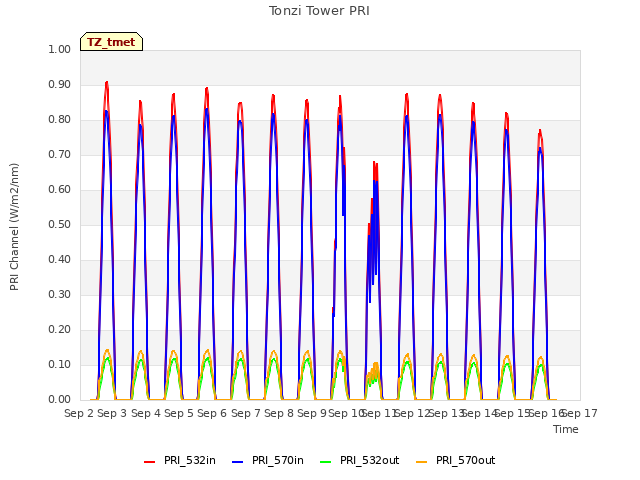Click the Sep 7 x-axis tick label
This screenshot has width=640, height=480.
tap(246, 413)
